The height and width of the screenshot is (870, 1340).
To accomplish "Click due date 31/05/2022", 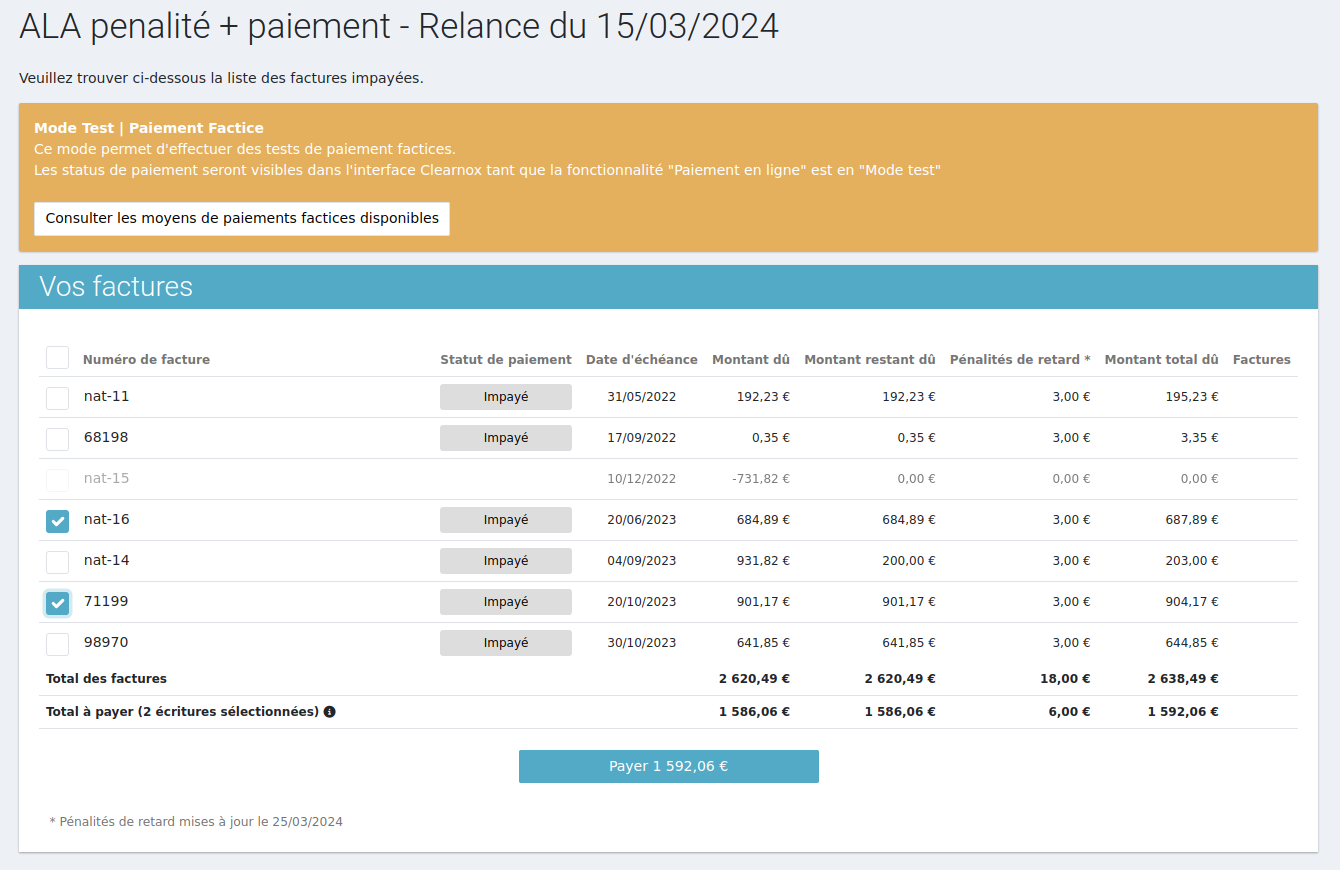I will pyautogui.click(x=642, y=397).
